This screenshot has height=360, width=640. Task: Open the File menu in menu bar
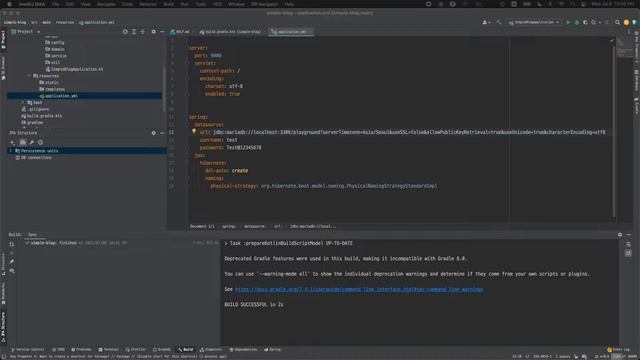click(x=55, y=4)
